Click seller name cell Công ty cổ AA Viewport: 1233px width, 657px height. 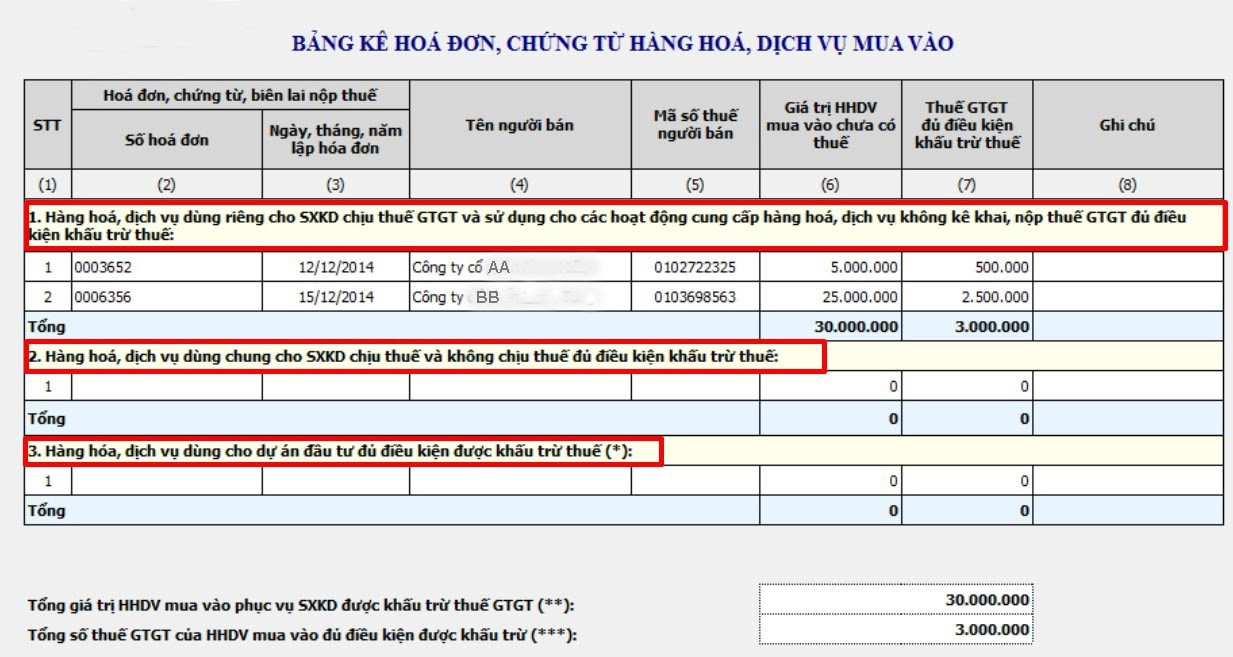point(520,267)
